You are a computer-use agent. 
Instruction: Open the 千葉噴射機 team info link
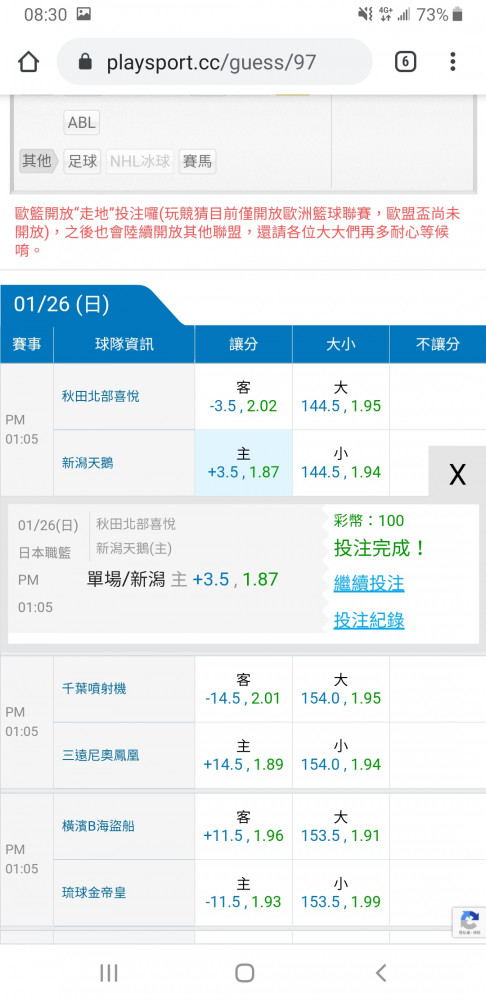[94, 688]
